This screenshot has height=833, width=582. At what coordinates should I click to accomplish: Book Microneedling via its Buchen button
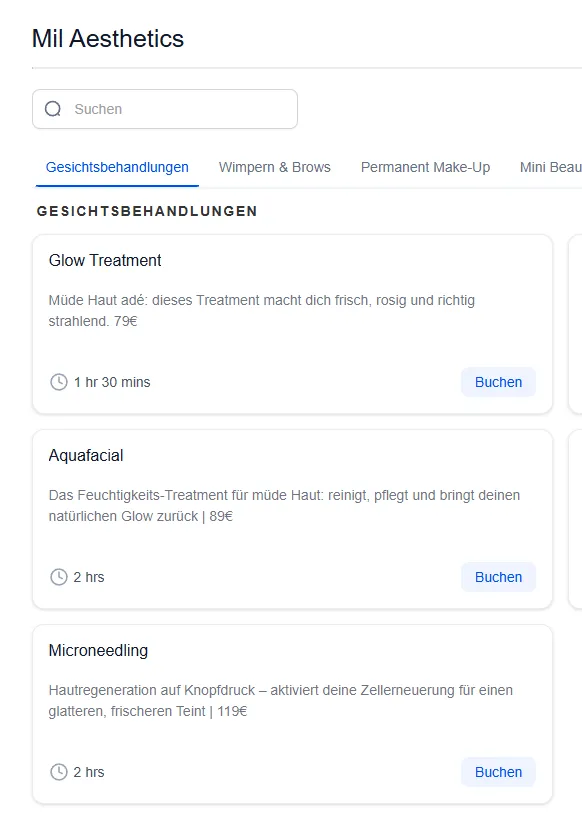coord(498,772)
